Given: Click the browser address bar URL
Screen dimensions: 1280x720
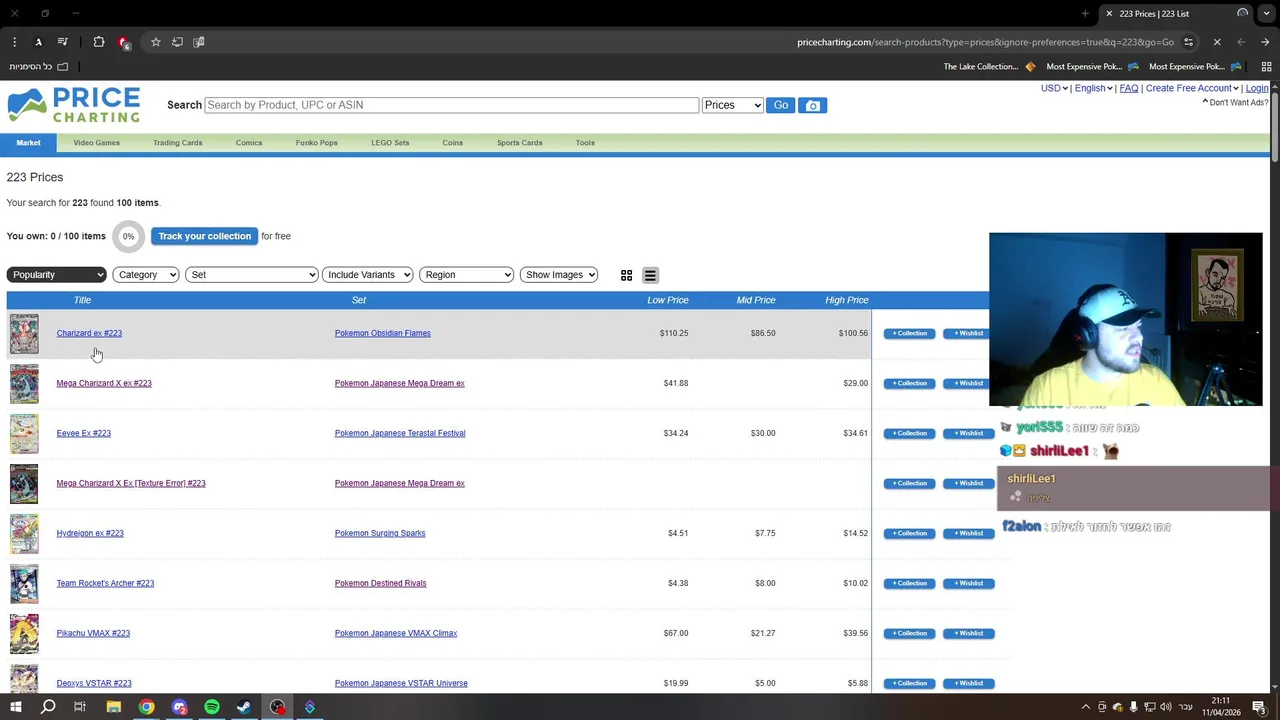Looking at the screenshot, I should [985, 42].
